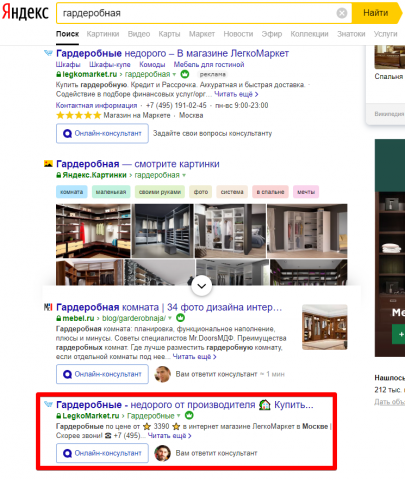Click the green chat icon beside LegkoMarket.ru Гардеробные

click(x=189, y=416)
